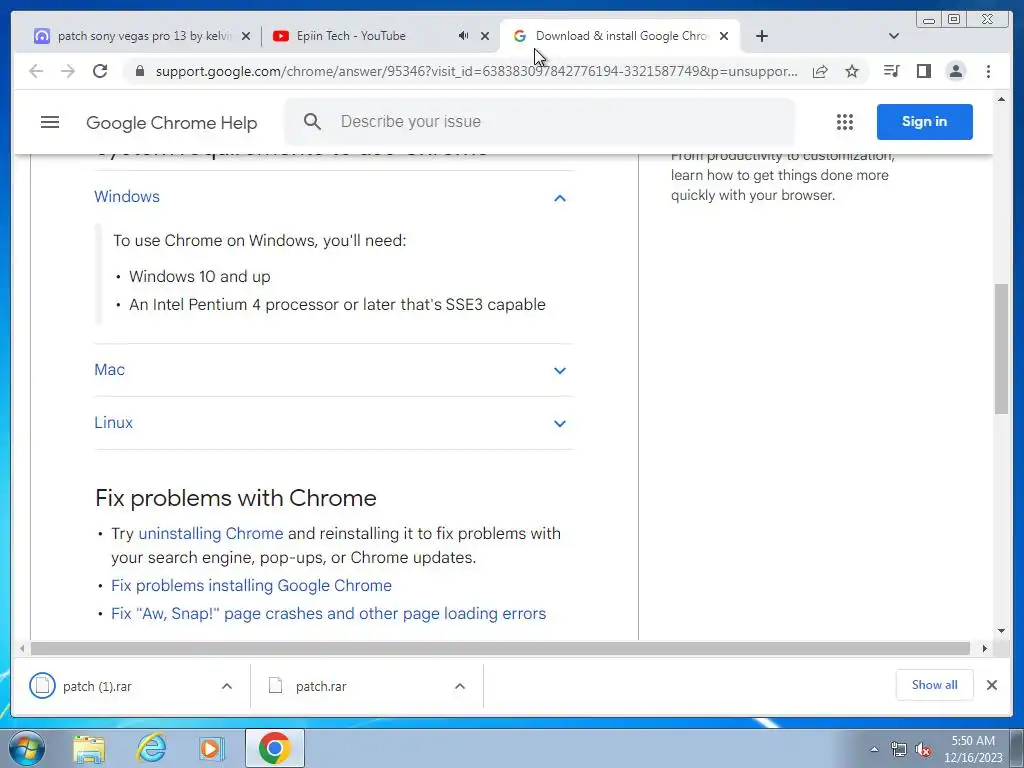
Task: Click the browser forward arrow
Action: point(68,71)
